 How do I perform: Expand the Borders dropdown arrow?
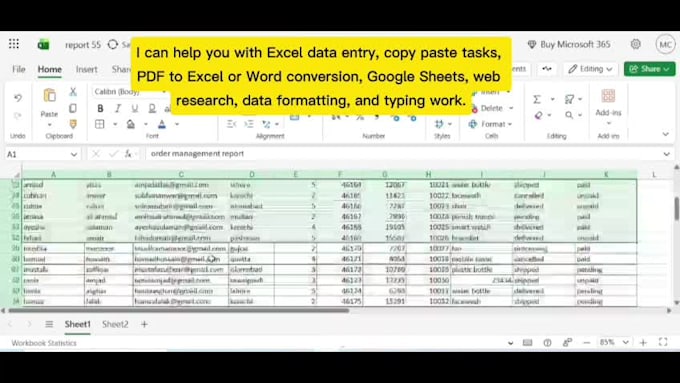pos(115,124)
